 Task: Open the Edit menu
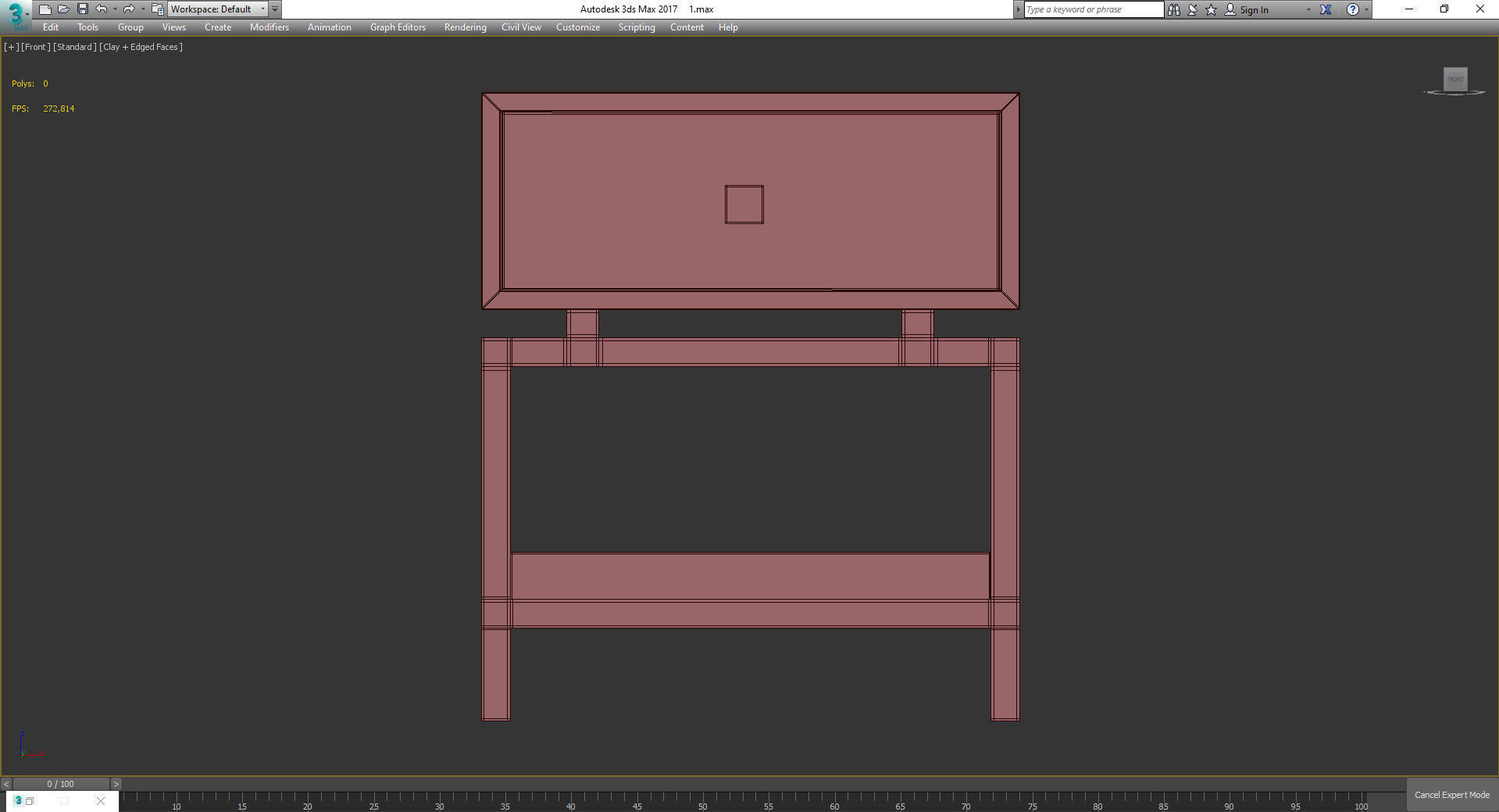point(51,27)
